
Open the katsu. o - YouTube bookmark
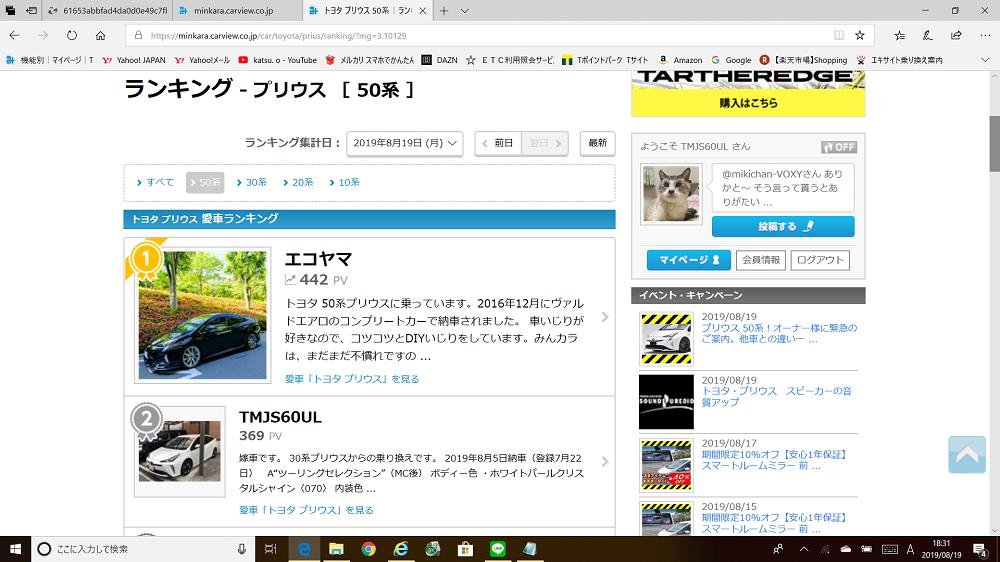tap(277, 60)
